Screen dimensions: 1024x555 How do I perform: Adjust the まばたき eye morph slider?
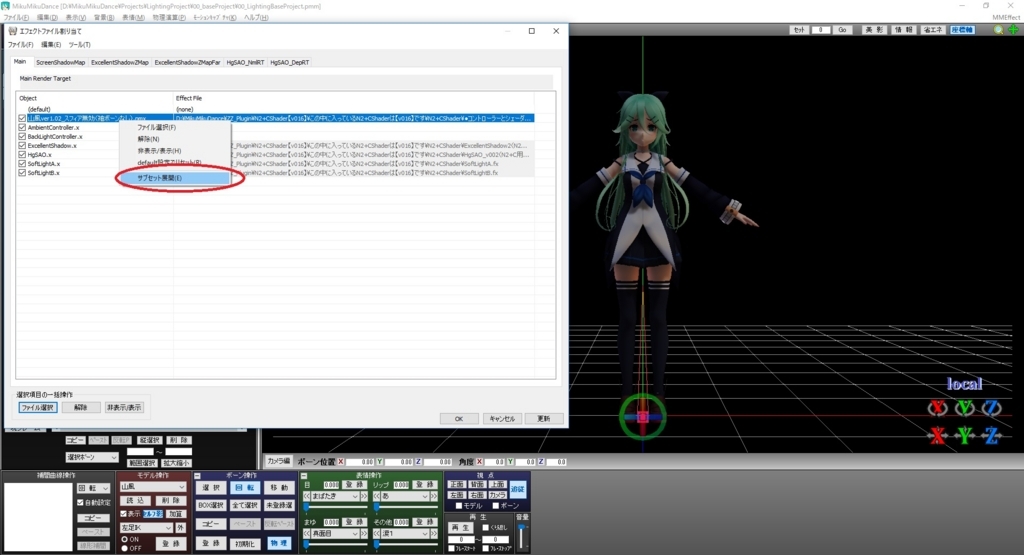coord(335,507)
